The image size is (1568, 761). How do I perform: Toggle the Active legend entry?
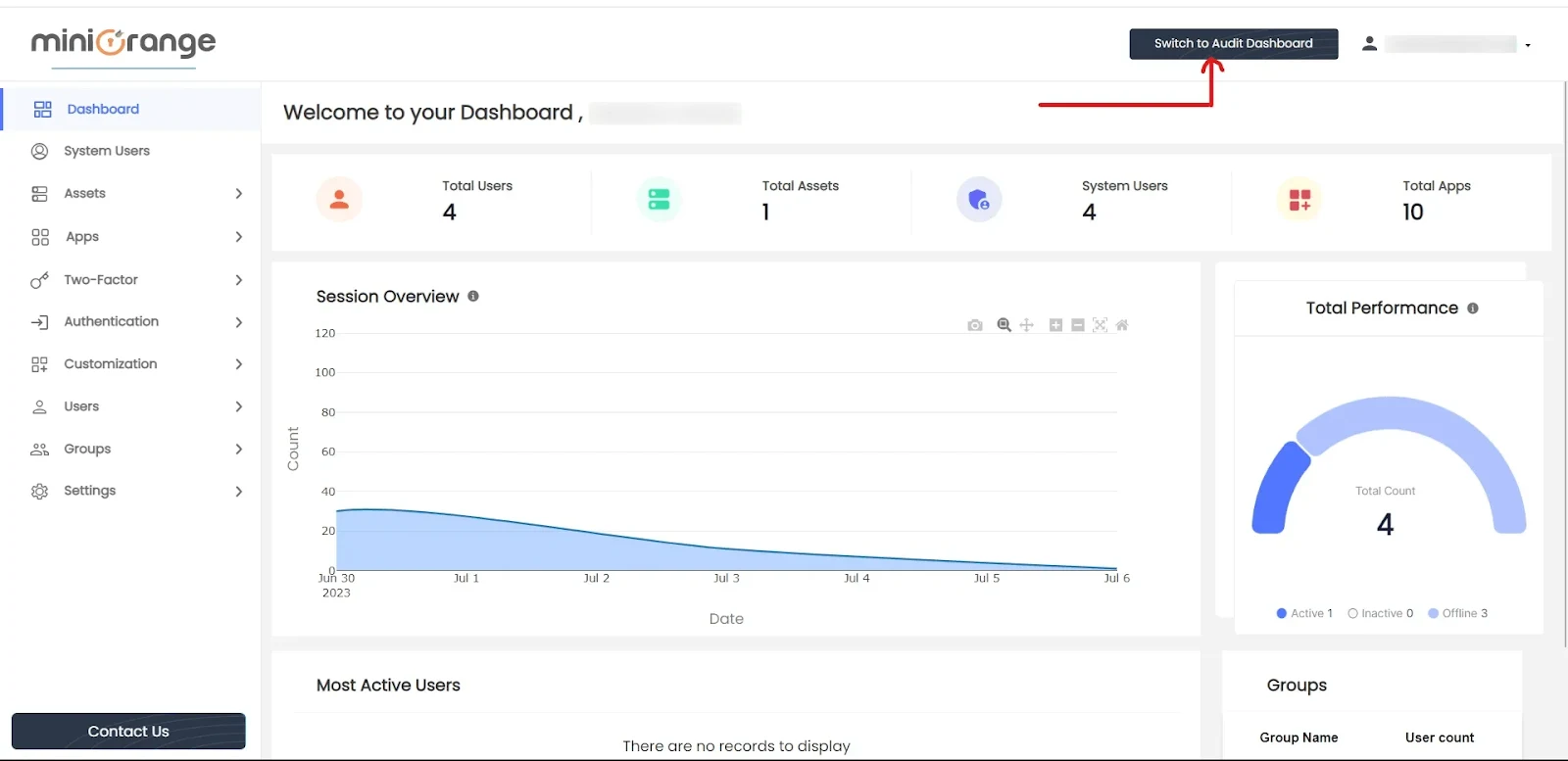(1304, 613)
